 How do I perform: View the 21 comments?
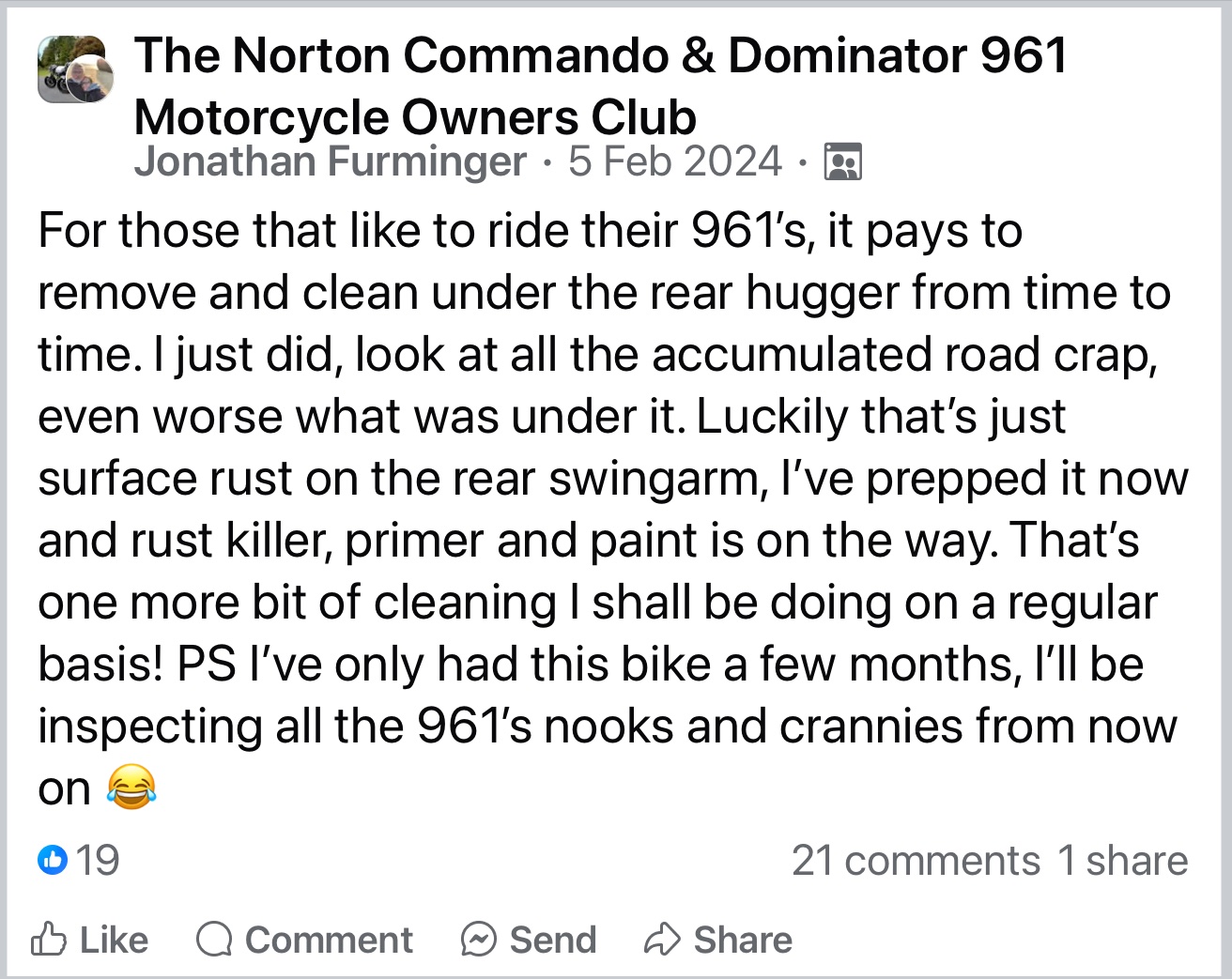click(x=915, y=860)
